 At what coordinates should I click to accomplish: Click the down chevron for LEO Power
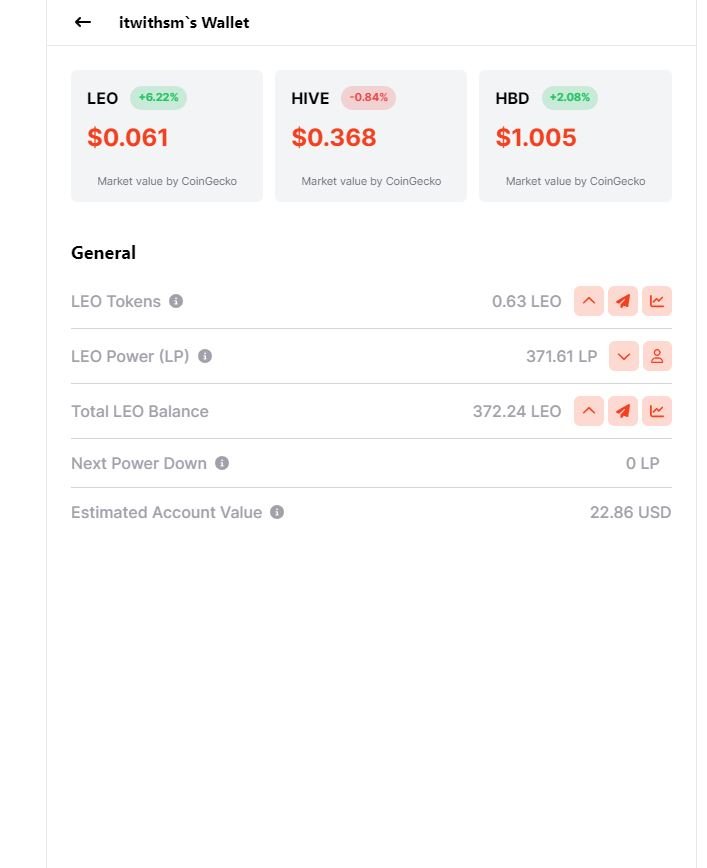point(624,356)
